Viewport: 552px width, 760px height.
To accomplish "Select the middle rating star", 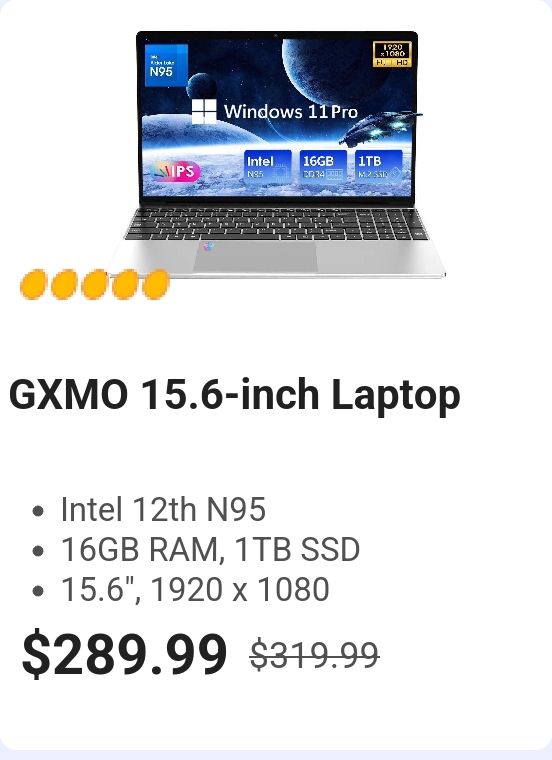I will [95, 285].
